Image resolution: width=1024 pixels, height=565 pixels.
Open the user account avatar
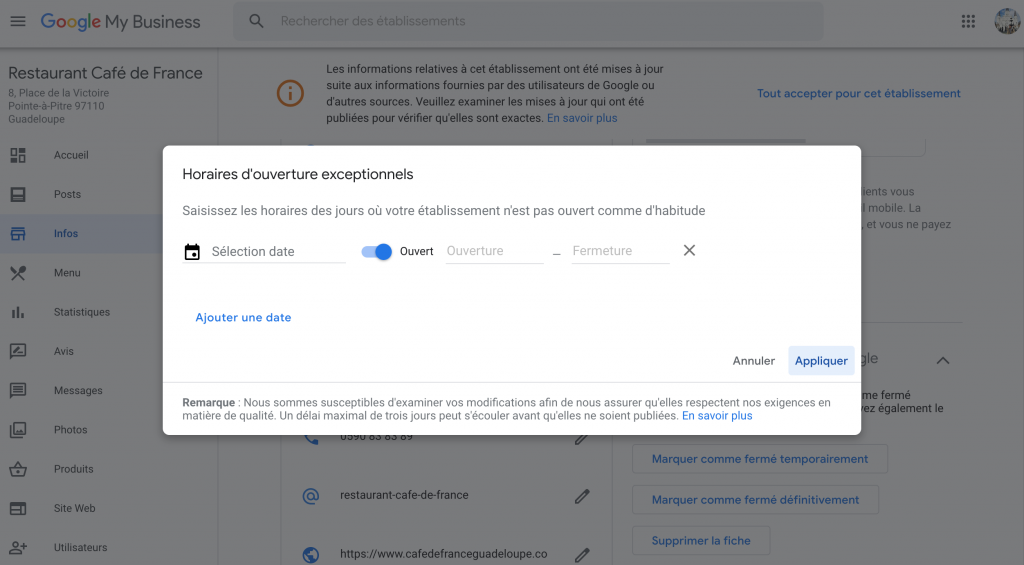pyautogui.click(x=1006, y=21)
